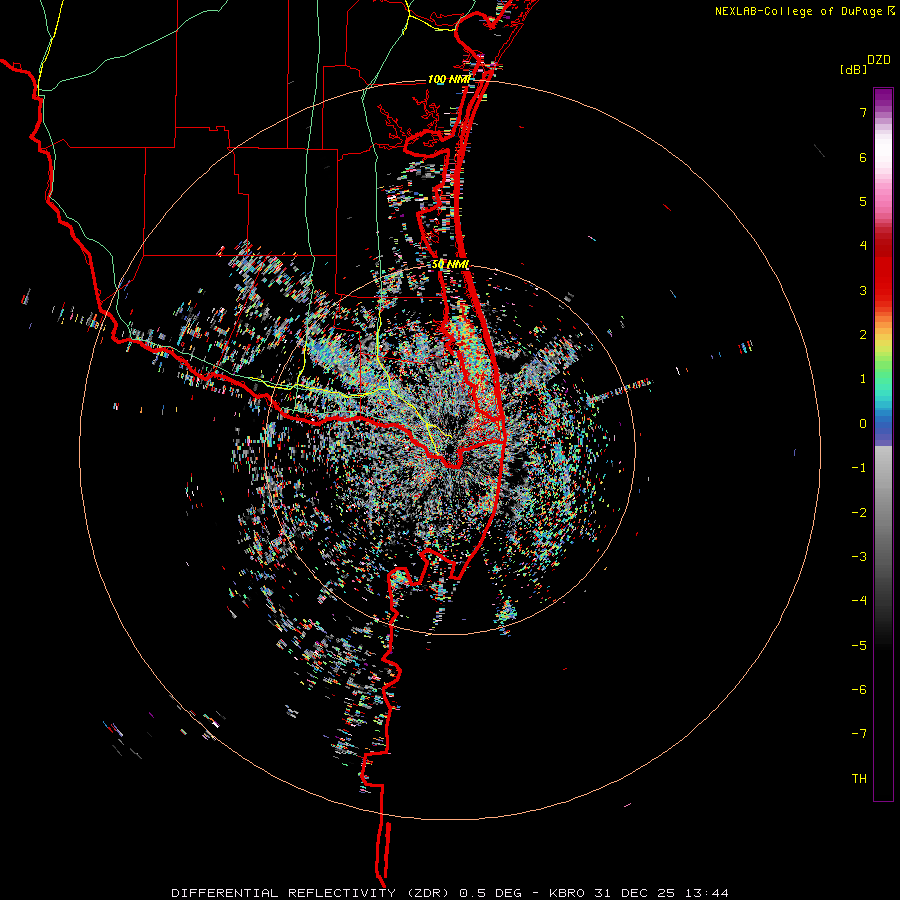The width and height of the screenshot is (900, 900).
Task: Click the 50 NMI range ring label
Action: tap(450, 265)
